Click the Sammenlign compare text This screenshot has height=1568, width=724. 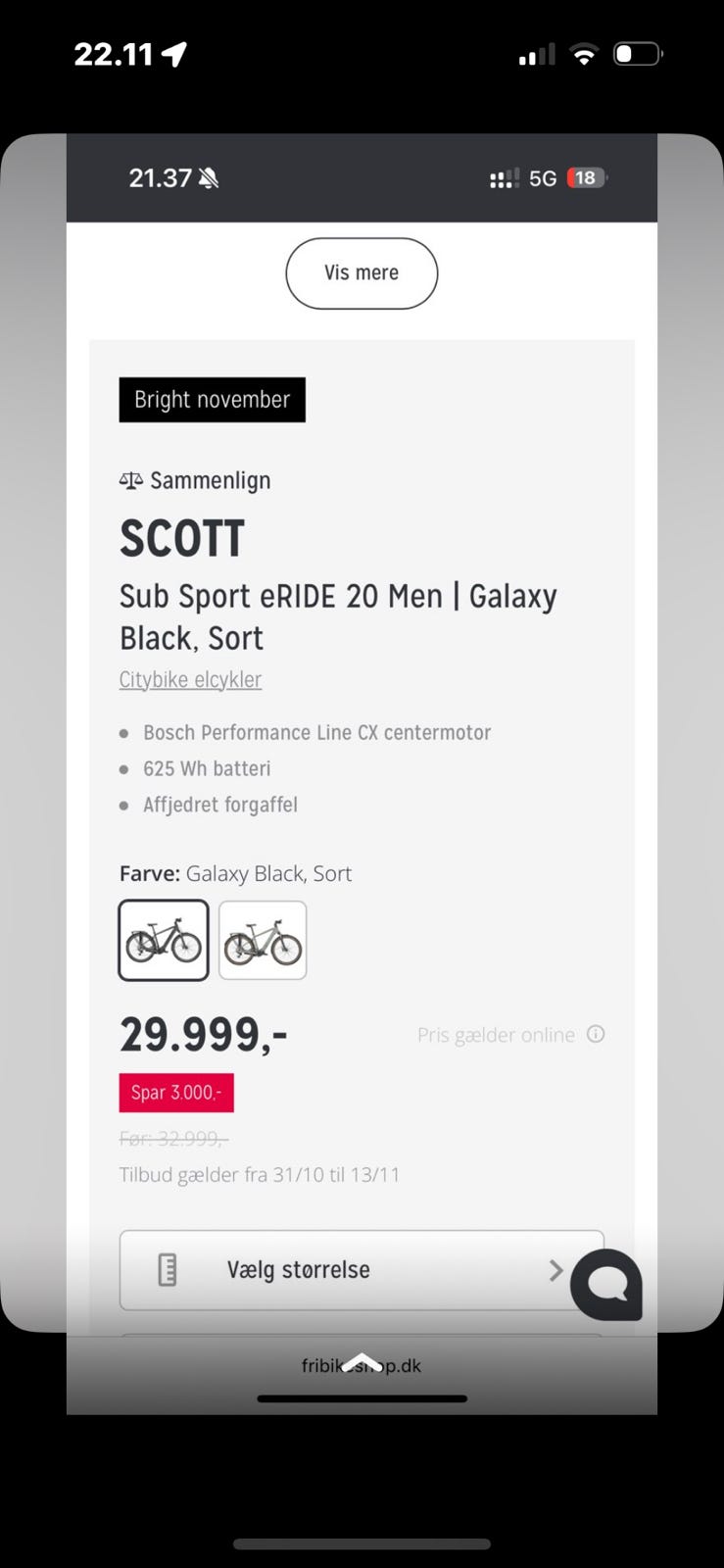210,480
